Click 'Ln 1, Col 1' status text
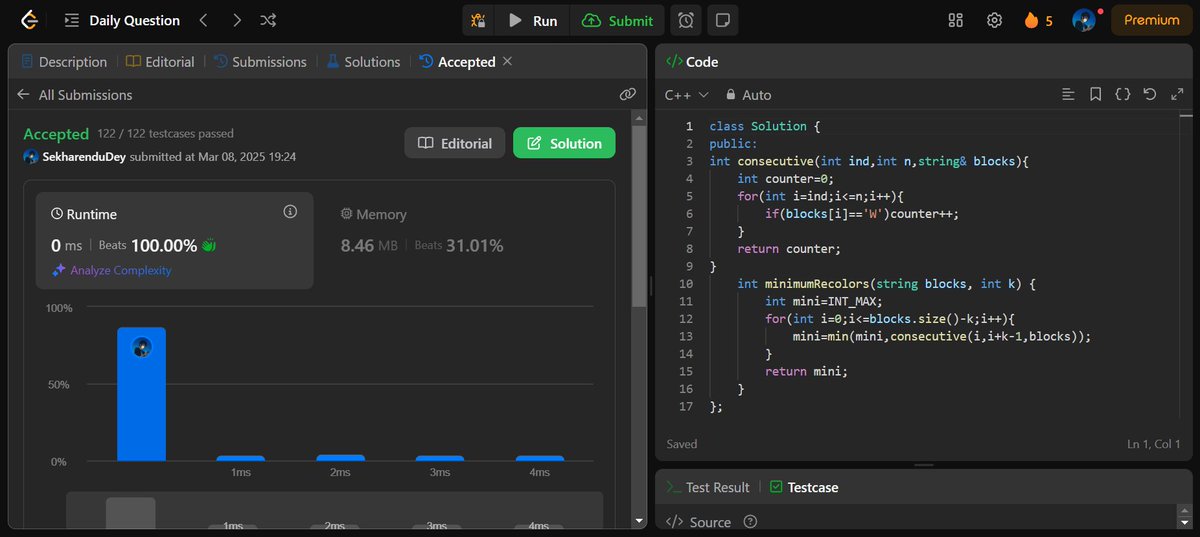Image resolution: width=1200 pixels, height=537 pixels. pyautogui.click(x=1154, y=444)
